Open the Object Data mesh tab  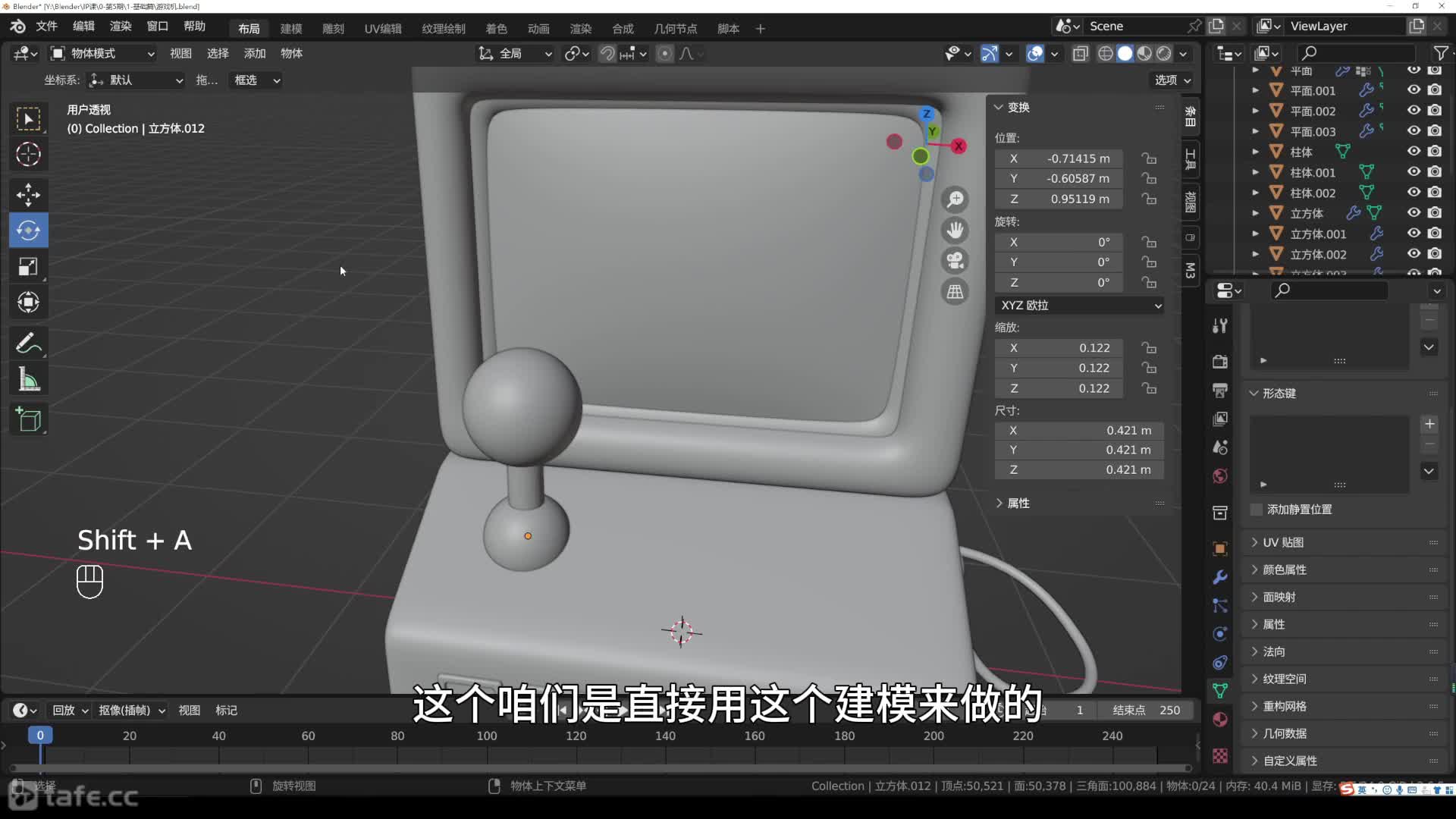pos(1220,691)
